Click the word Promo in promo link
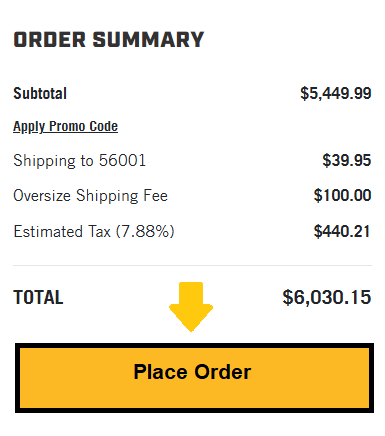 67,127
